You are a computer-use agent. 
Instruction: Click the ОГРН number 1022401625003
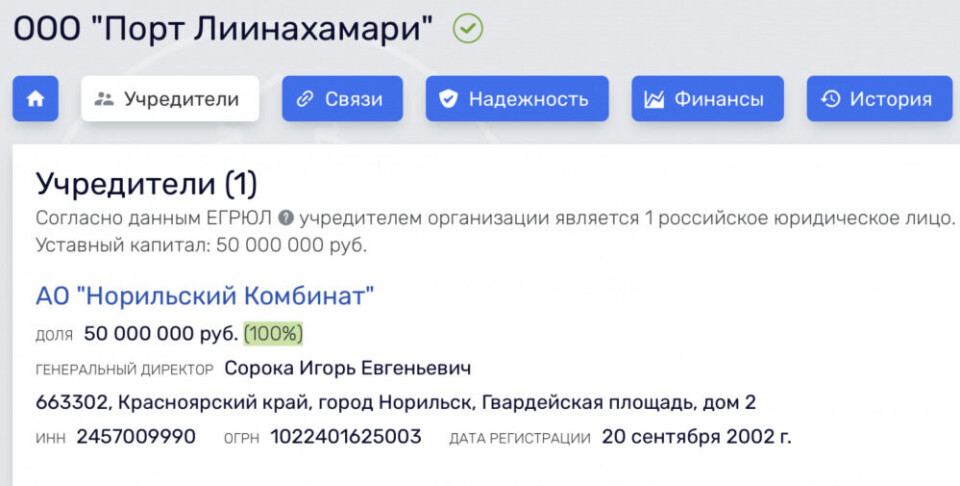click(x=346, y=437)
